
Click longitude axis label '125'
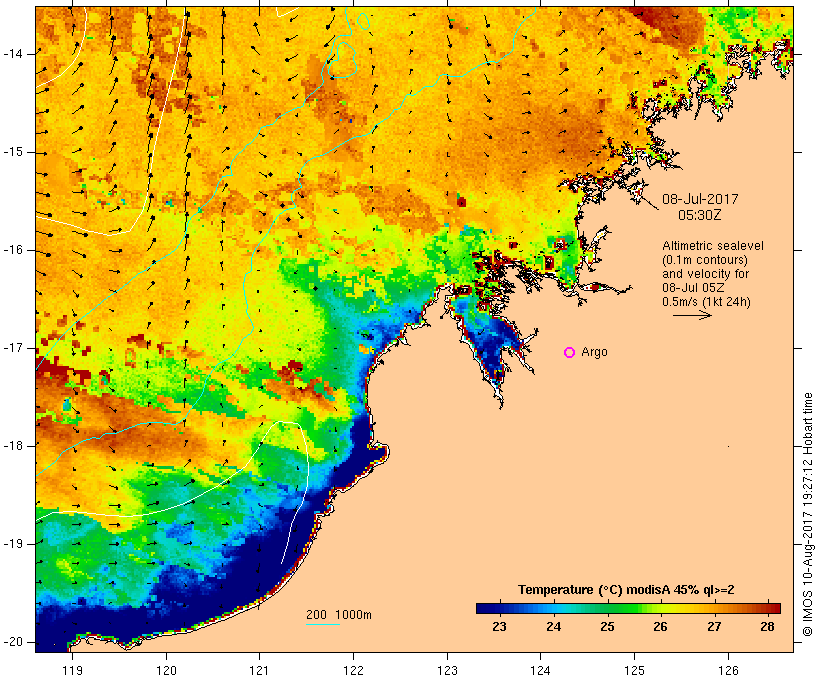(x=635, y=670)
